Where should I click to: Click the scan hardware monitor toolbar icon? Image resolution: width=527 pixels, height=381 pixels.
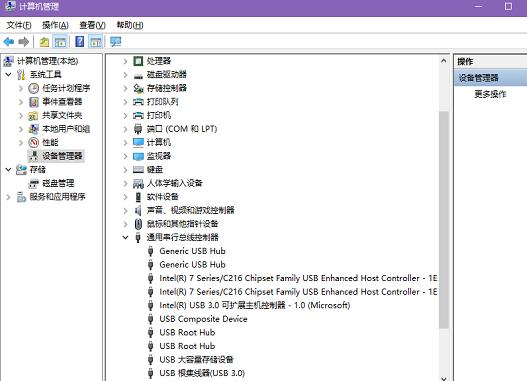point(115,42)
